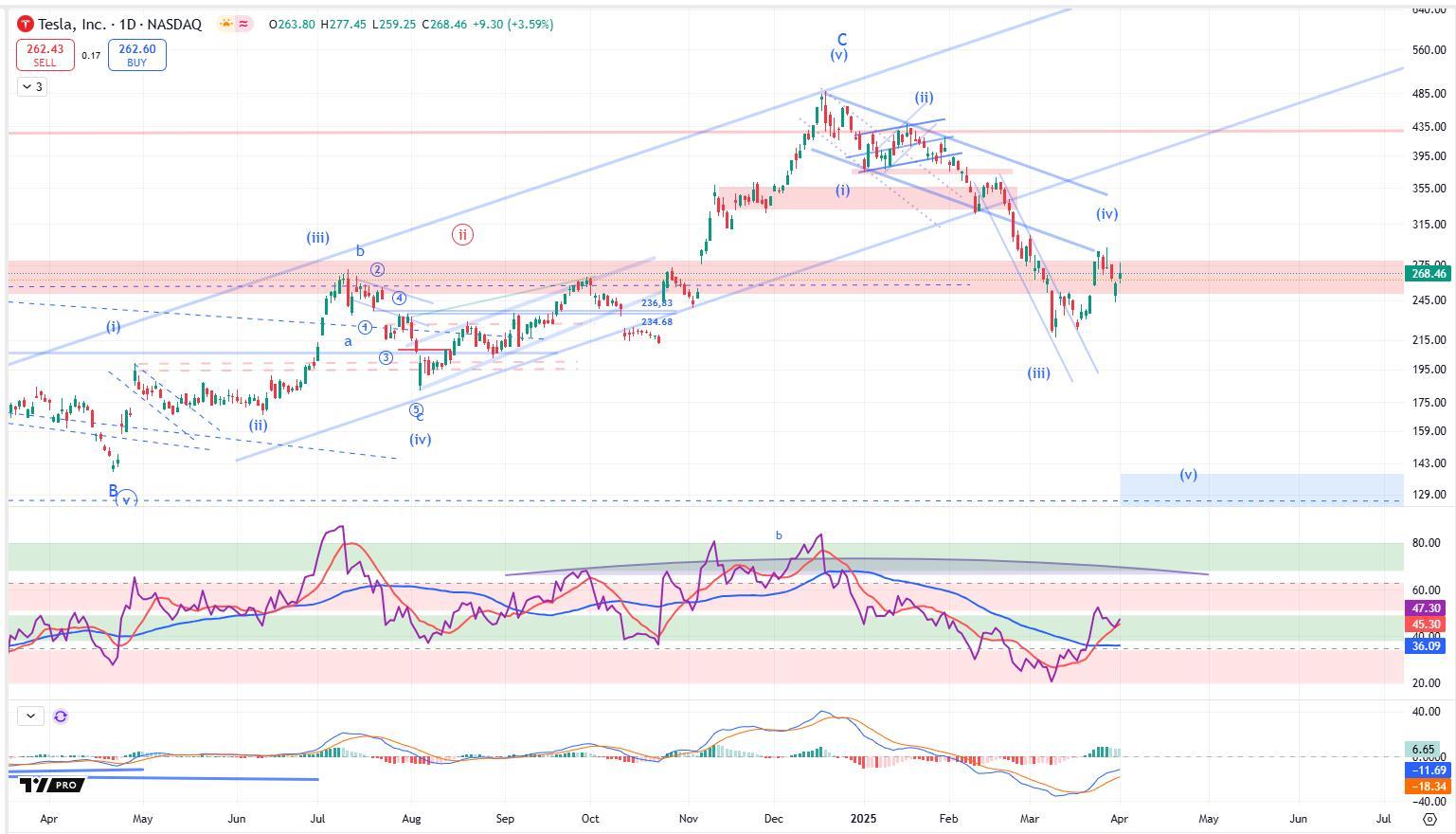
Task: Open the chart settings gear icon
Action: click(x=1430, y=819)
